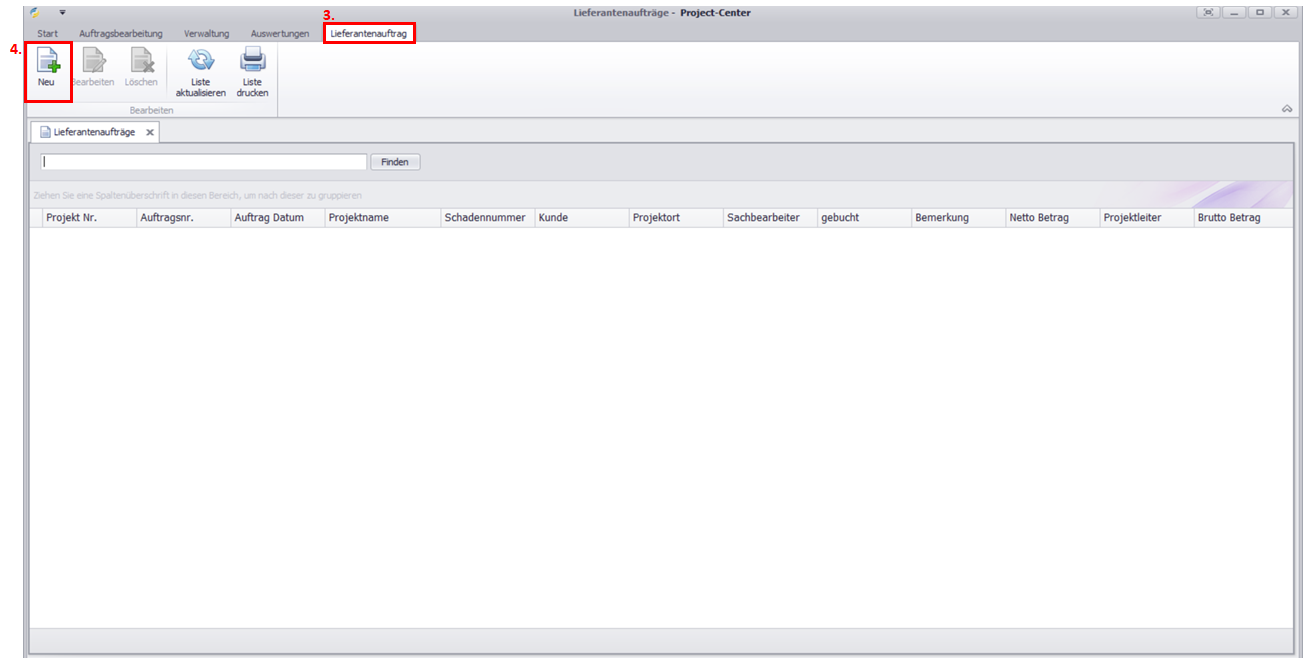Open the quick access toolbar dropdown arrow

pyautogui.click(x=62, y=13)
